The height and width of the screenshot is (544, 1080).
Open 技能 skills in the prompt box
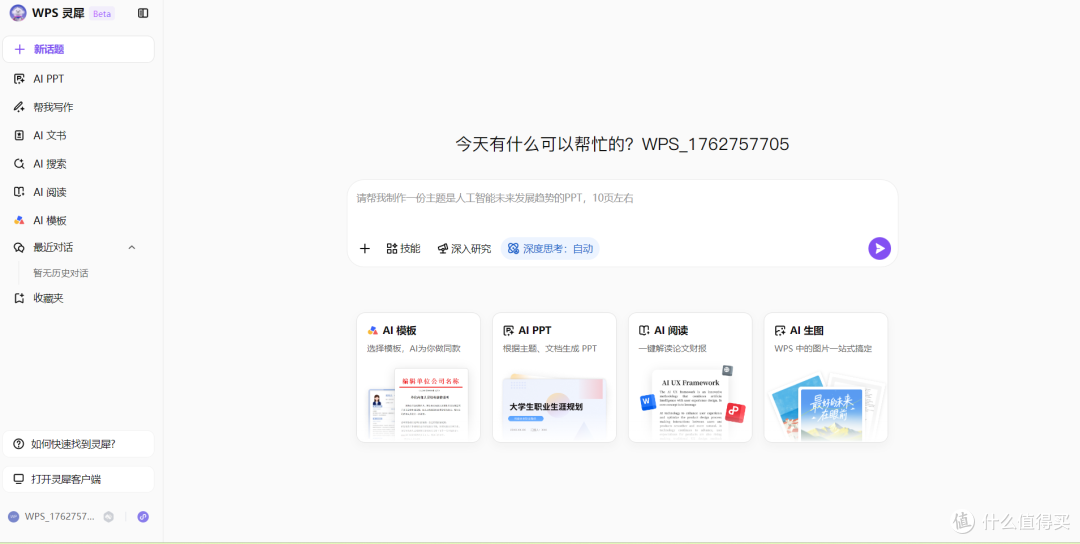[x=403, y=249]
